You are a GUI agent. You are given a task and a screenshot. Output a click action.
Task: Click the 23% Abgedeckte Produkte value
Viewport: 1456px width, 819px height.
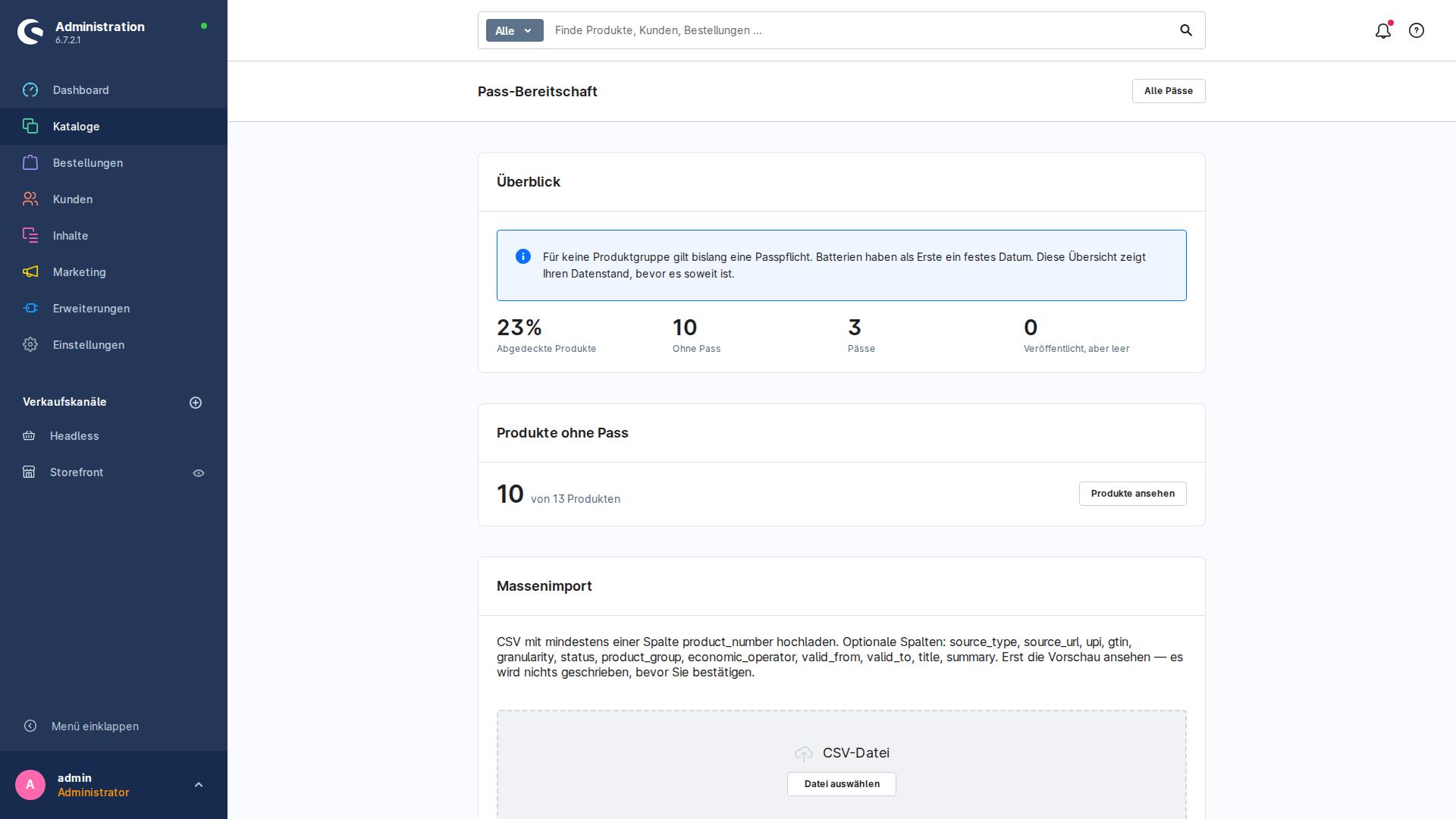point(519,328)
